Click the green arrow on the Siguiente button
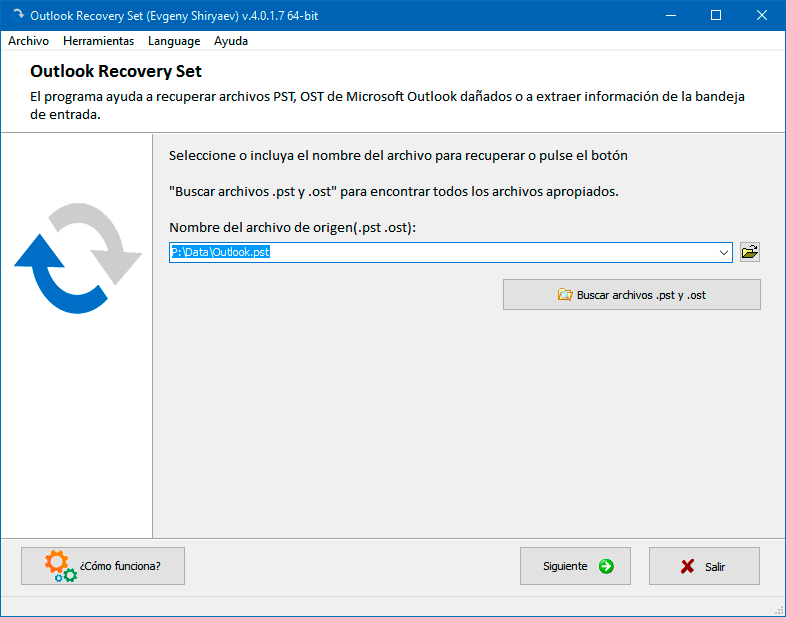The width and height of the screenshot is (786, 617). pyautogui.click(x=606, y=566)
